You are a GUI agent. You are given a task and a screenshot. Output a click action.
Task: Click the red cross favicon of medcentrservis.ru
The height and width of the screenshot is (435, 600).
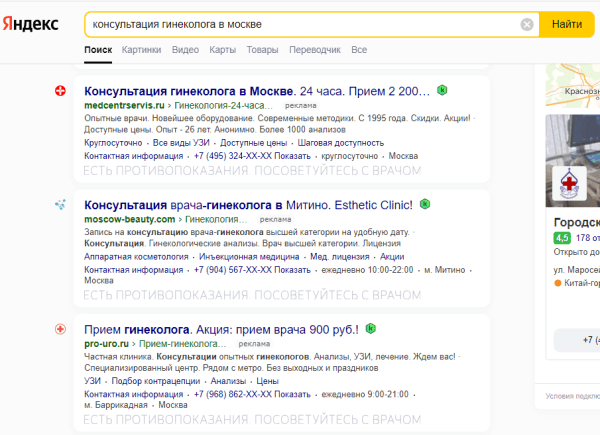coord(60,91)
